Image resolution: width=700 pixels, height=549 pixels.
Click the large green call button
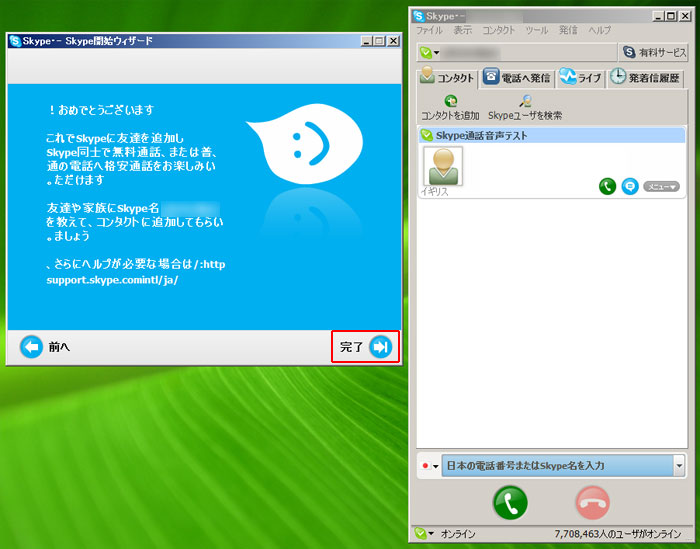510,503
